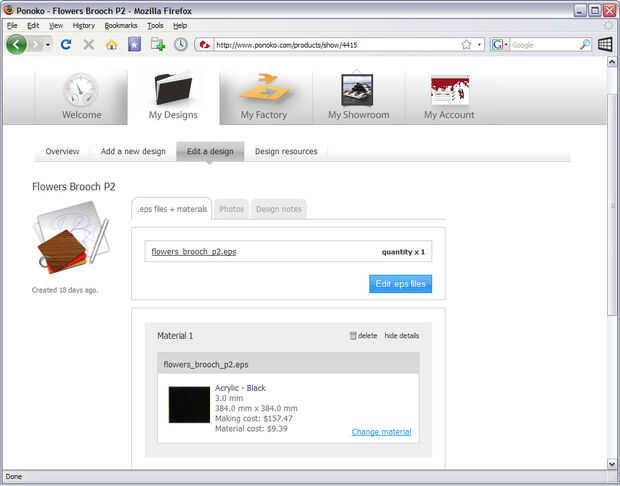620x486 pixels.
Task: Click the scrollbar down arrow
Action: pyautogui.click(x=612, y=464)
